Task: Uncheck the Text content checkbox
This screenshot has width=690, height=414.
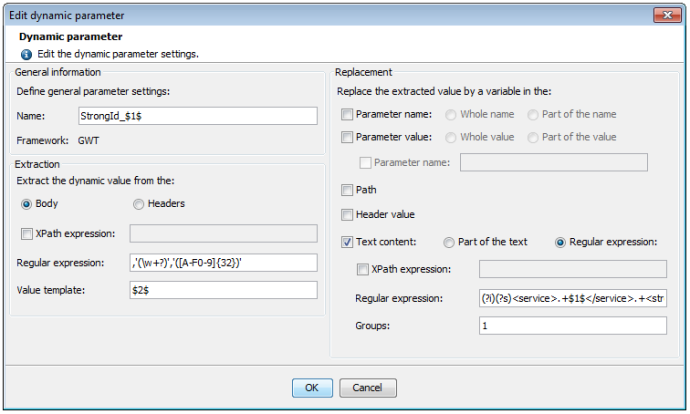Action: pyautogui.click(x=347, y=241)
